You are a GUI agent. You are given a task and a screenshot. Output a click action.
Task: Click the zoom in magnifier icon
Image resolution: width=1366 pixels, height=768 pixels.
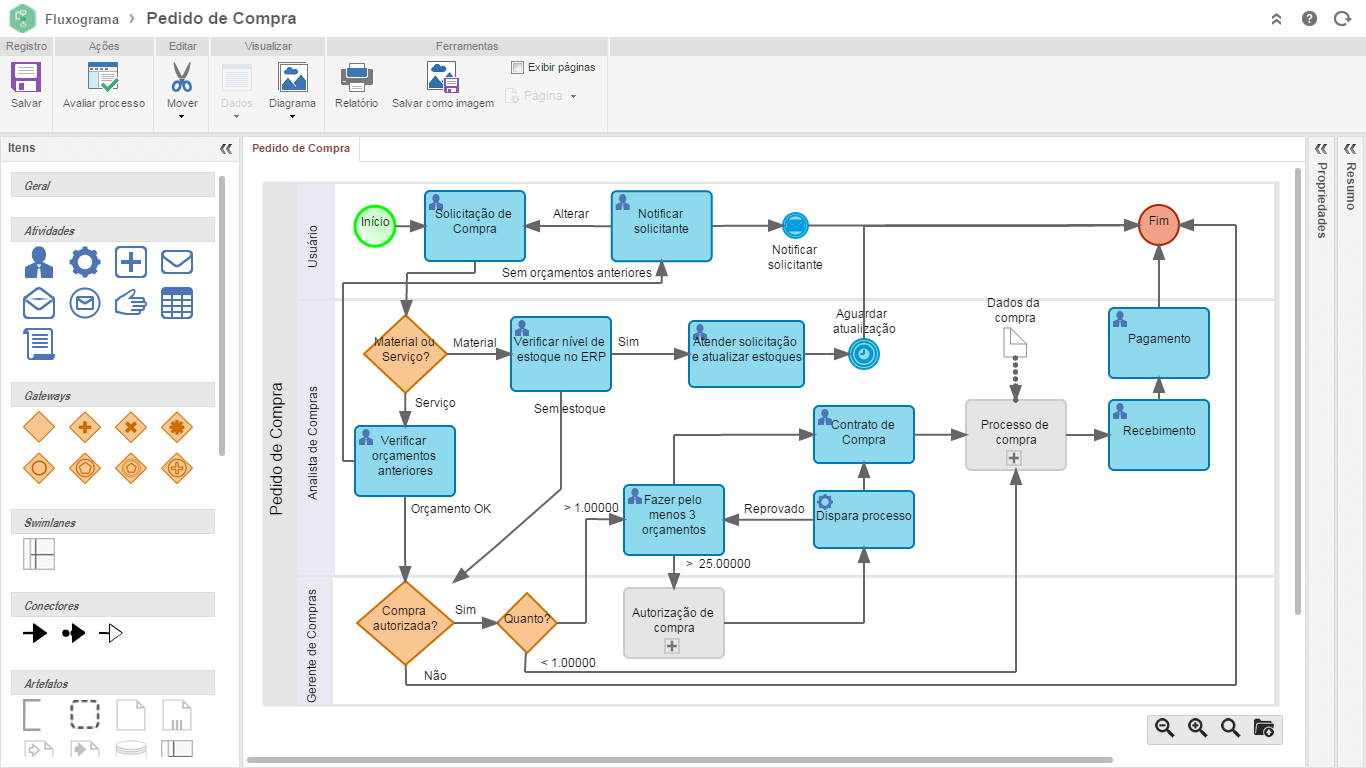[x=1197, y=728]
